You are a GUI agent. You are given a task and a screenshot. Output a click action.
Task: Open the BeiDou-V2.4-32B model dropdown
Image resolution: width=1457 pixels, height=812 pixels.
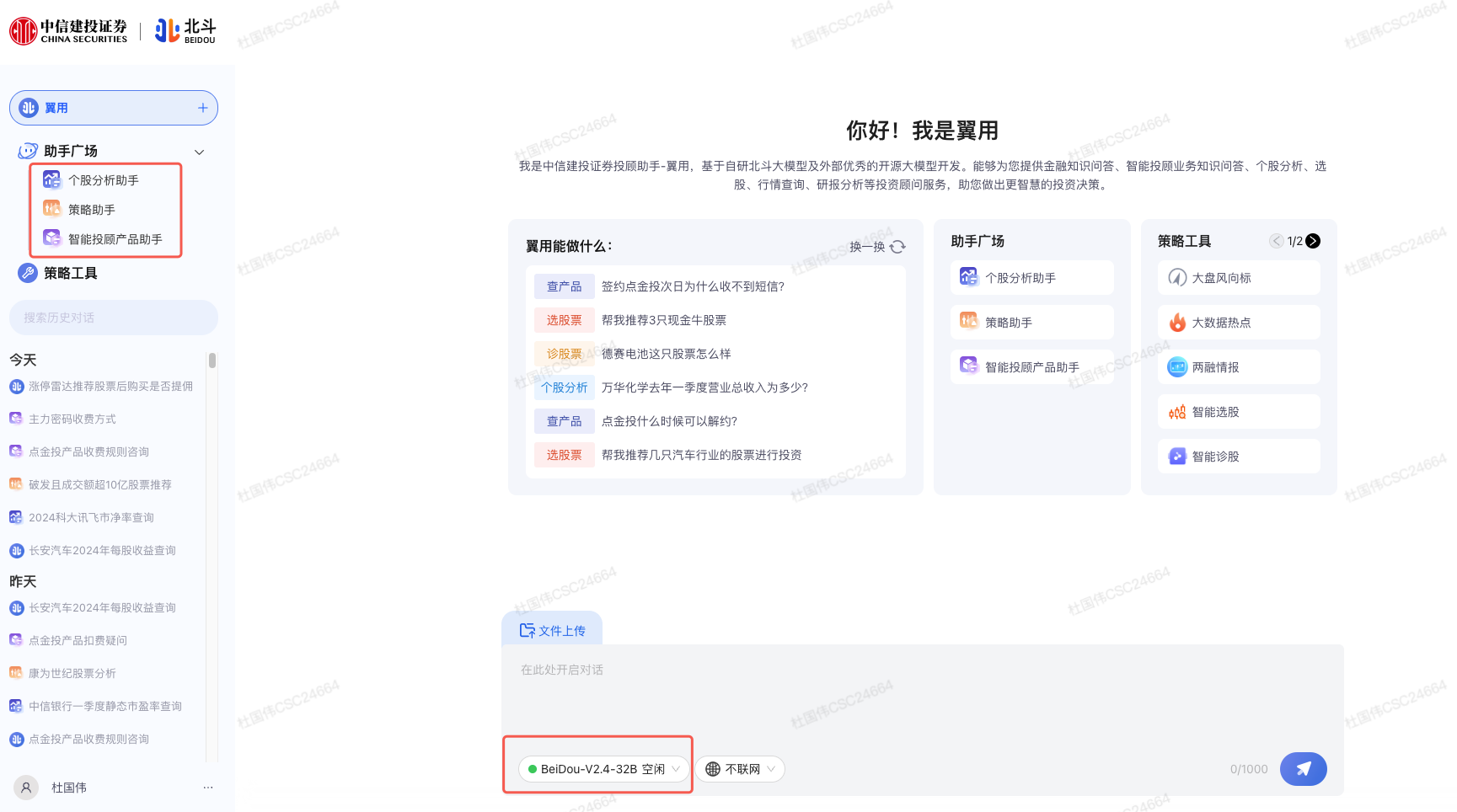pyautogui.click(x=604, y=769)
